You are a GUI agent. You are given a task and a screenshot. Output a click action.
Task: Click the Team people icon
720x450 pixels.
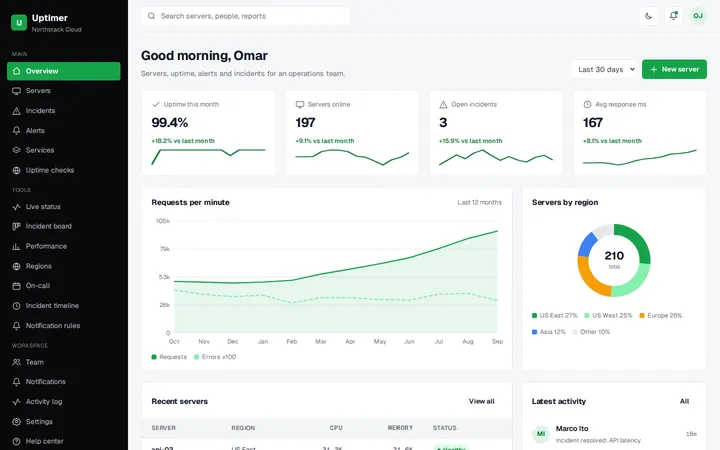click(17, 362)
